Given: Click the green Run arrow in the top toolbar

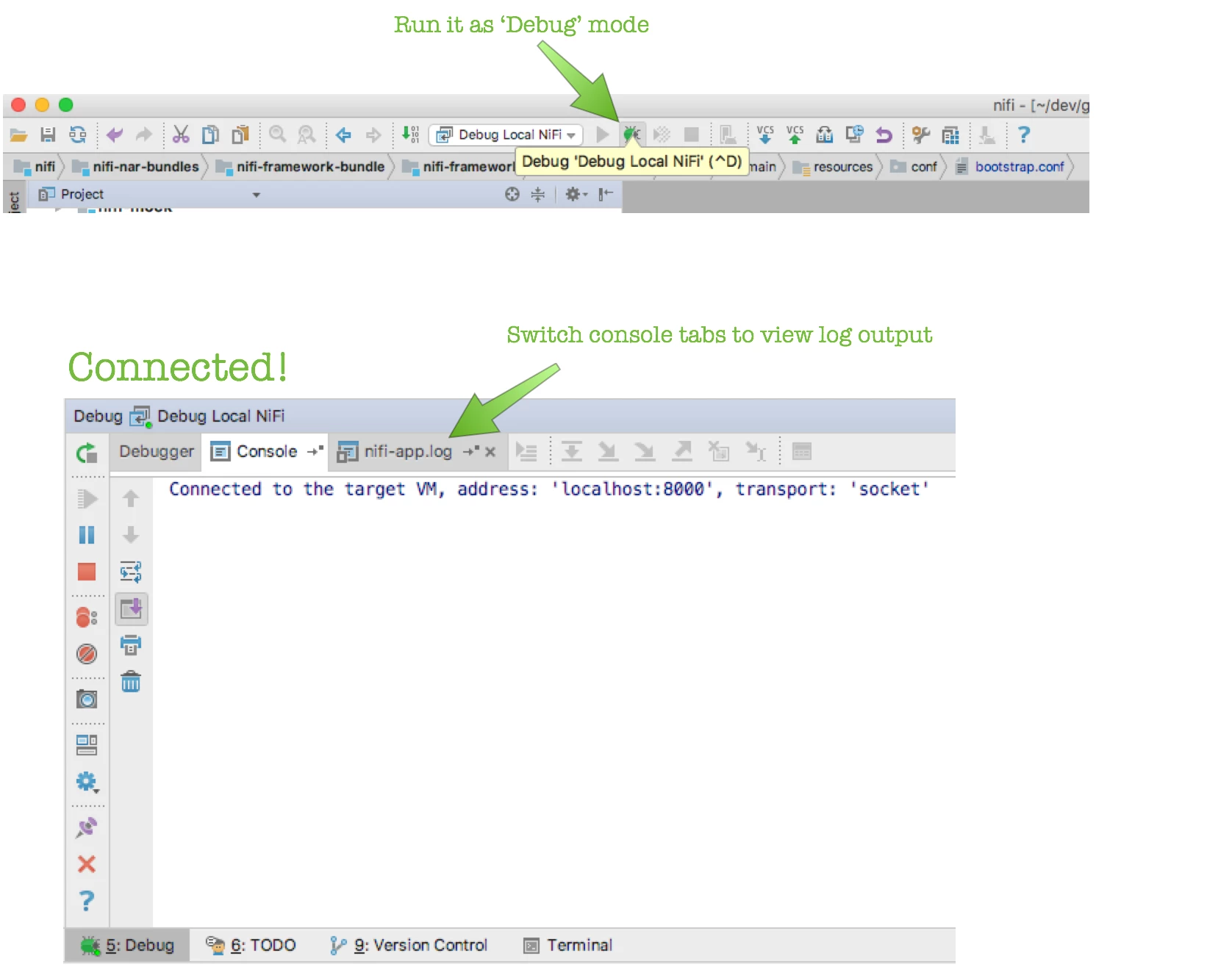Looking at the screenshot, I should point(603,134).
